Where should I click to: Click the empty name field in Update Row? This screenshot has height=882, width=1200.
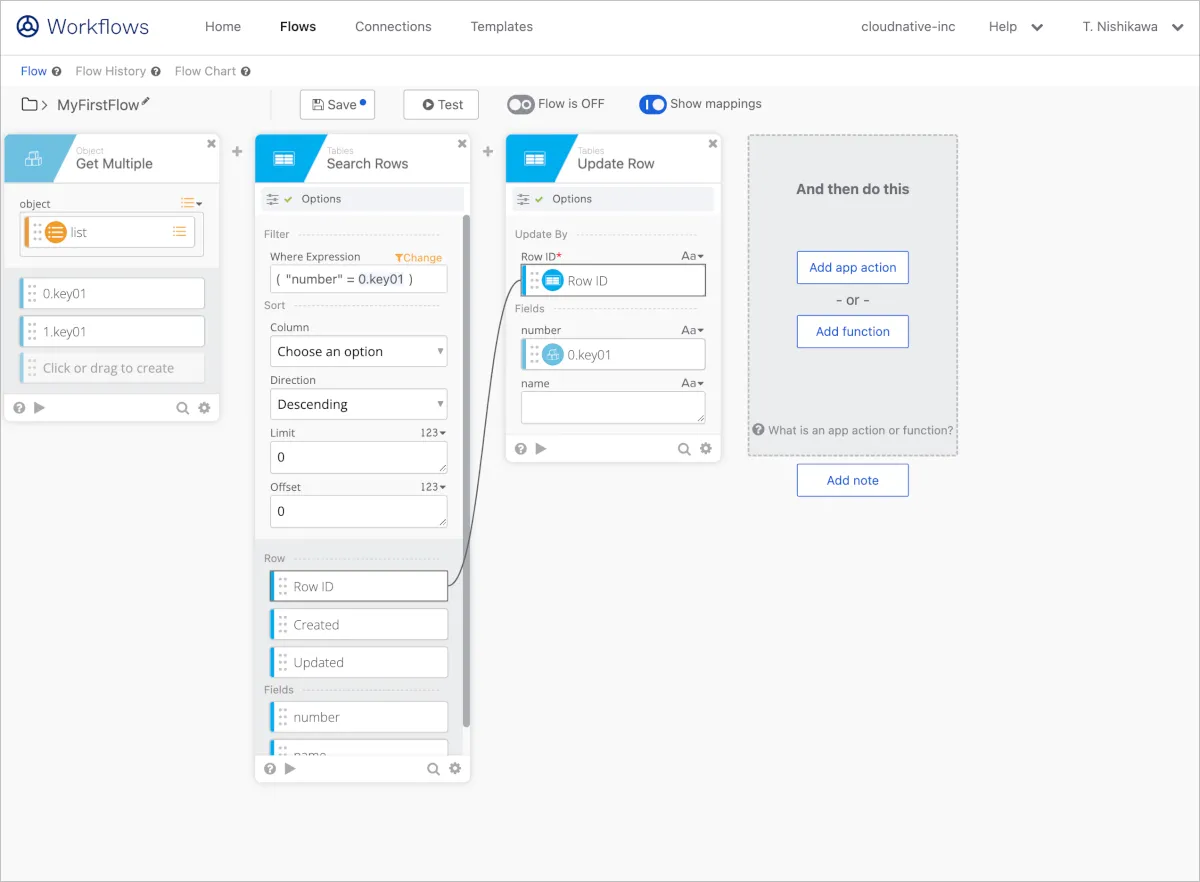613,407
